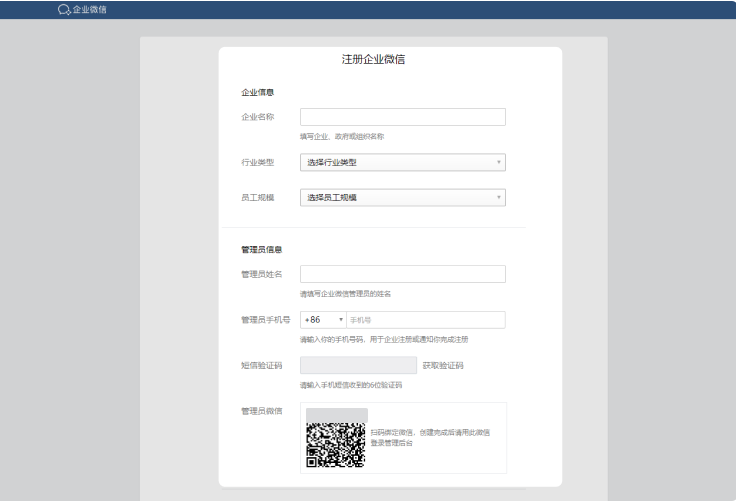
Task: Click the 短信验证码 code input box
Action: click(358, 365)
